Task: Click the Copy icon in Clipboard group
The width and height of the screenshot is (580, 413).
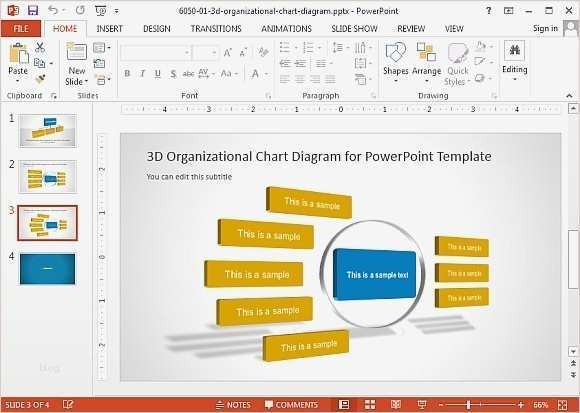Action: point(40,63)
